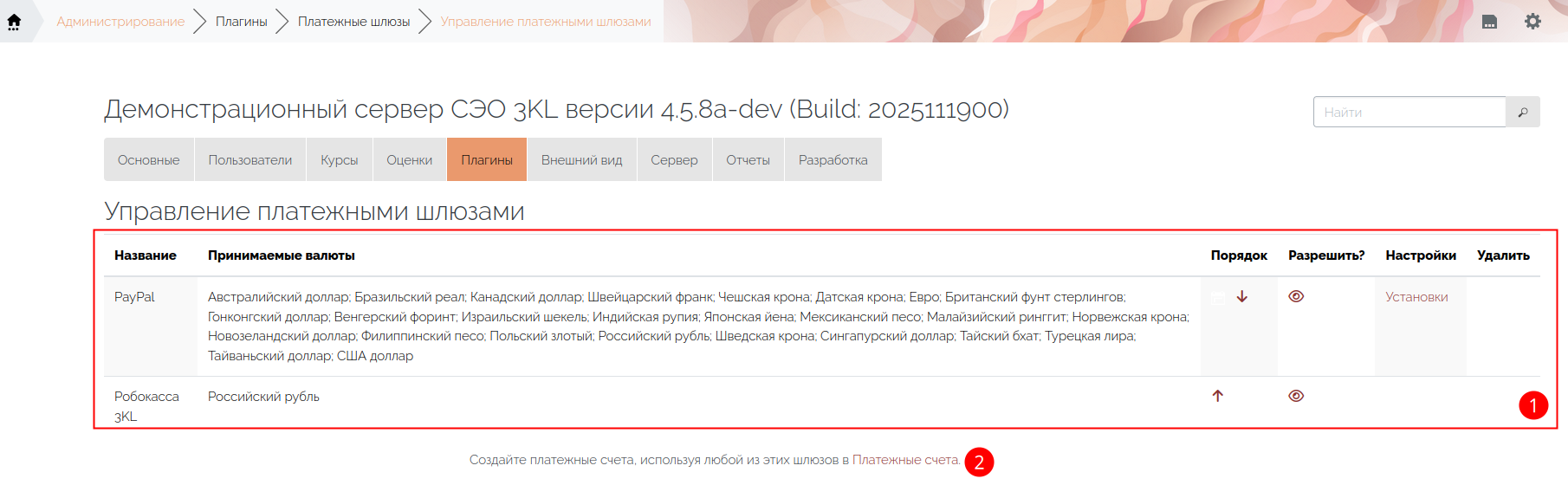
Task: Click the search magnifier button
Action: click(x=1522, y=113)
